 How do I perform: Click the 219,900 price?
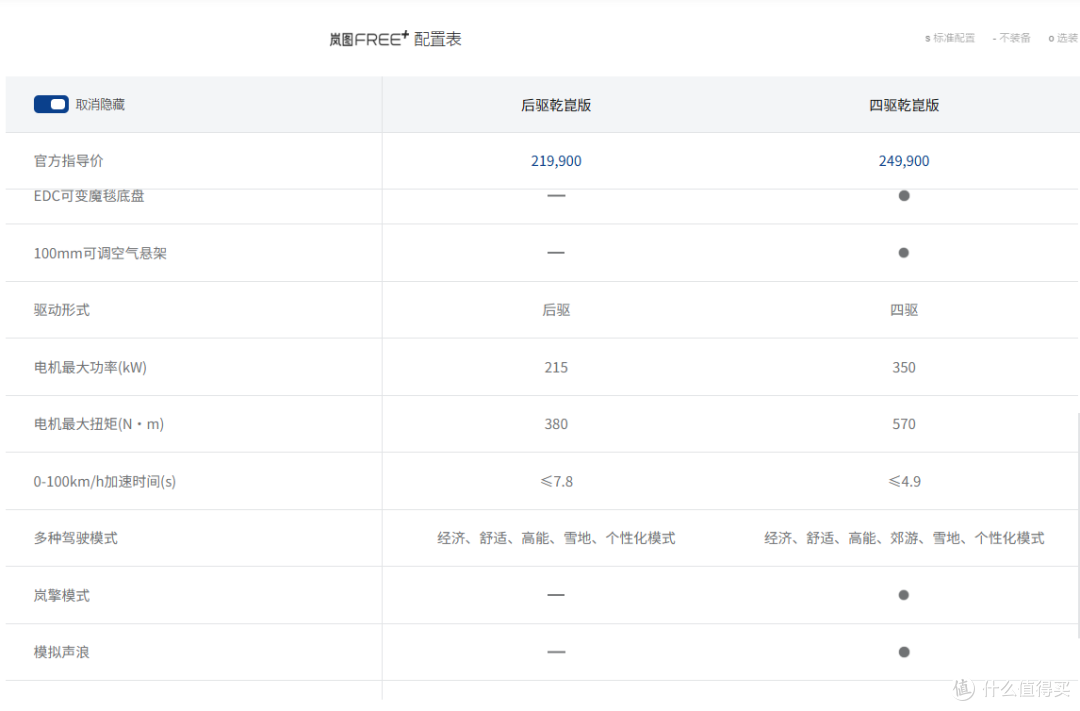(x=556, y=161)
